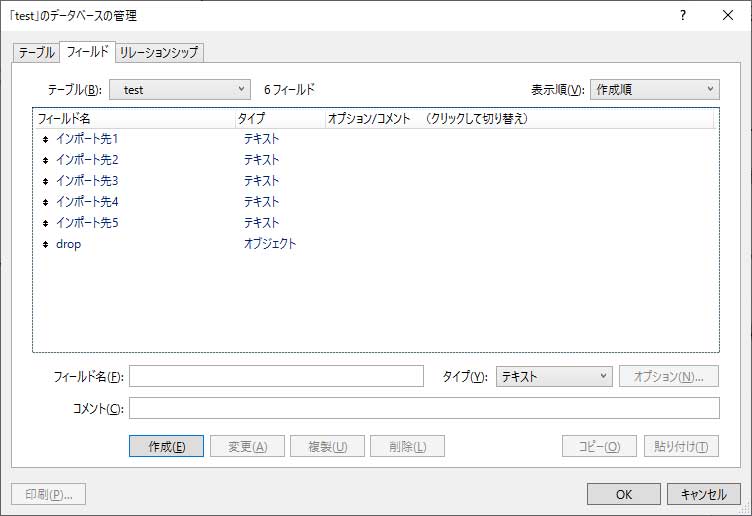Click reorder handle beside インポート先1
The width and height of the screenshot is (752, 516).
click(45, 140)
